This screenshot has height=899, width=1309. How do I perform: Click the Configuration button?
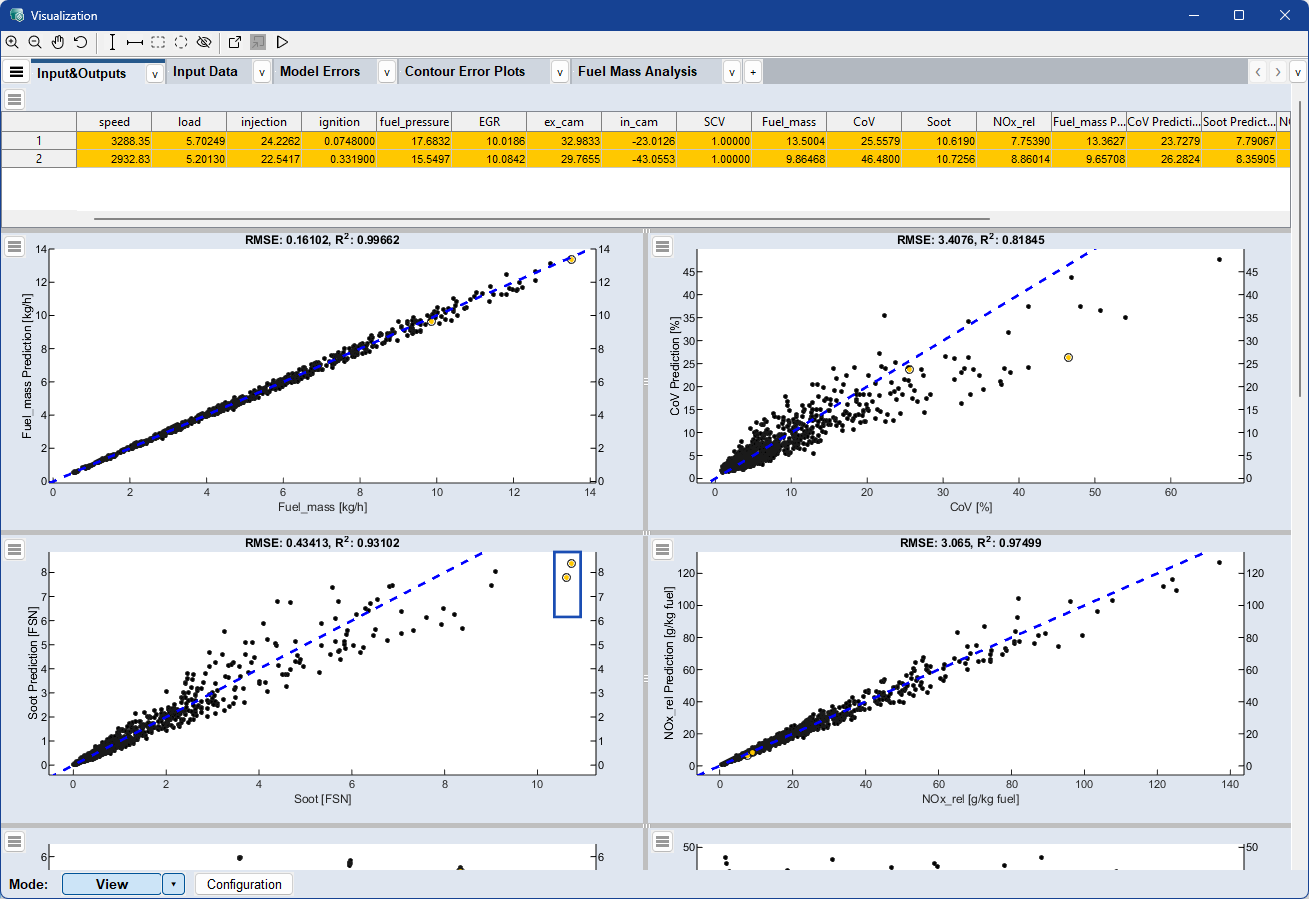244,884
